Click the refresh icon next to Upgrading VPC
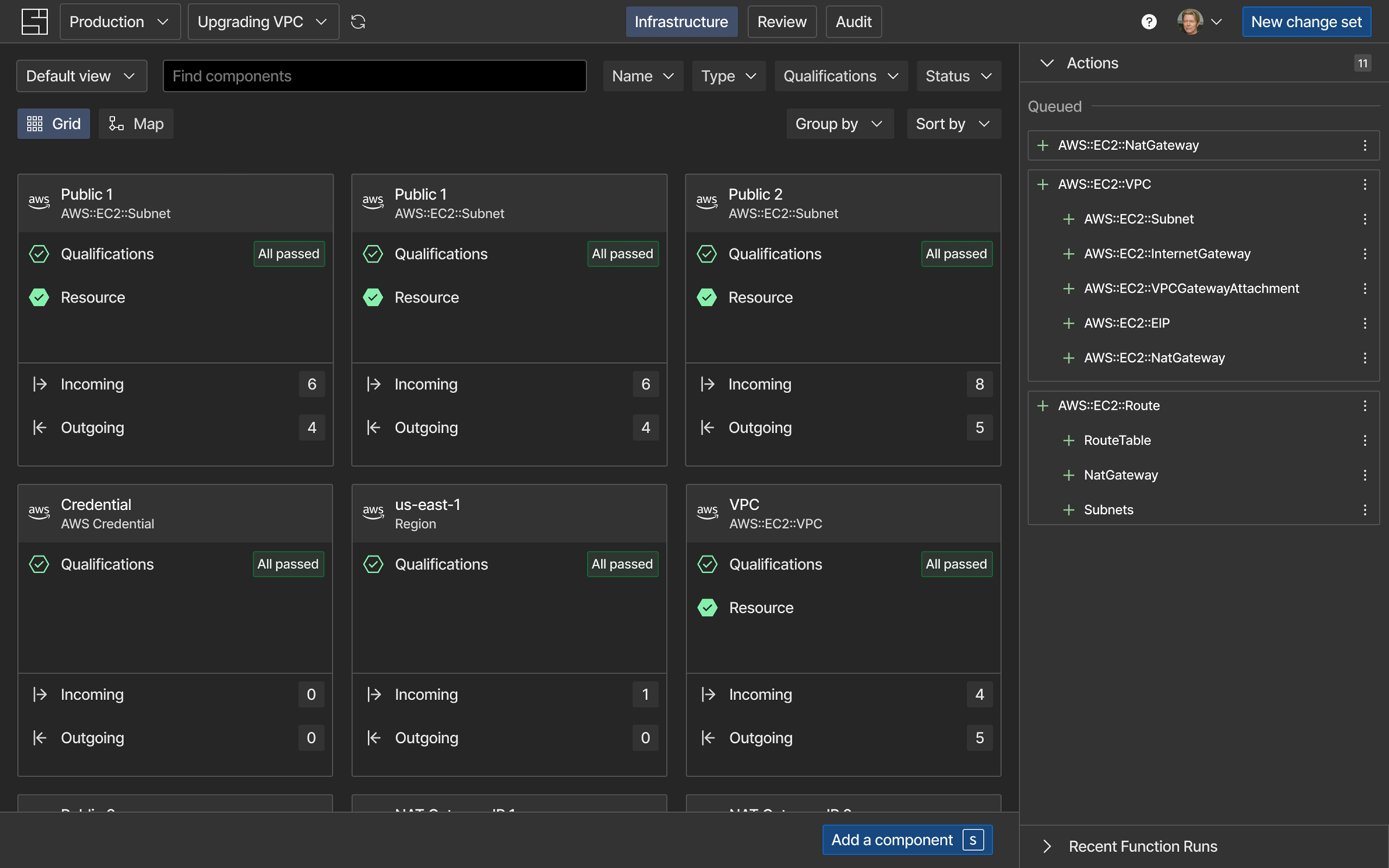Screen dimensions: 1389x868 click(x=358, y=22)
